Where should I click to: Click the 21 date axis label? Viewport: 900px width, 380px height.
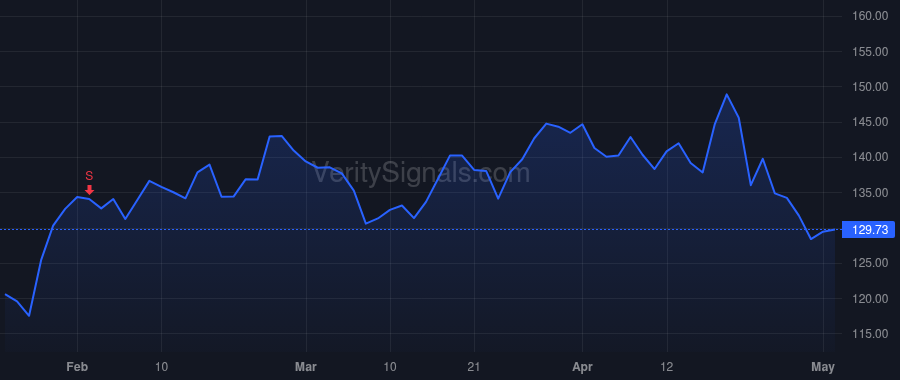click(474, 366)
